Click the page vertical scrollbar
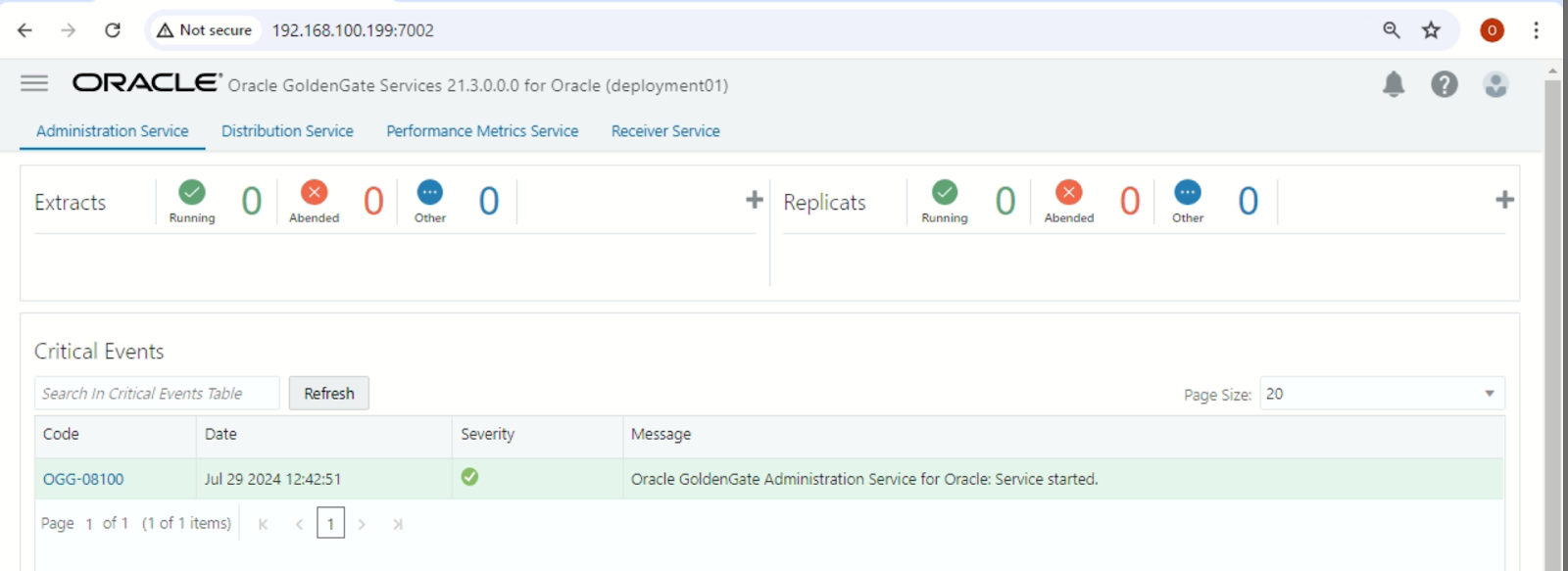The height and width of the screenshot is (571, 1568). [x=1552, y=323]
